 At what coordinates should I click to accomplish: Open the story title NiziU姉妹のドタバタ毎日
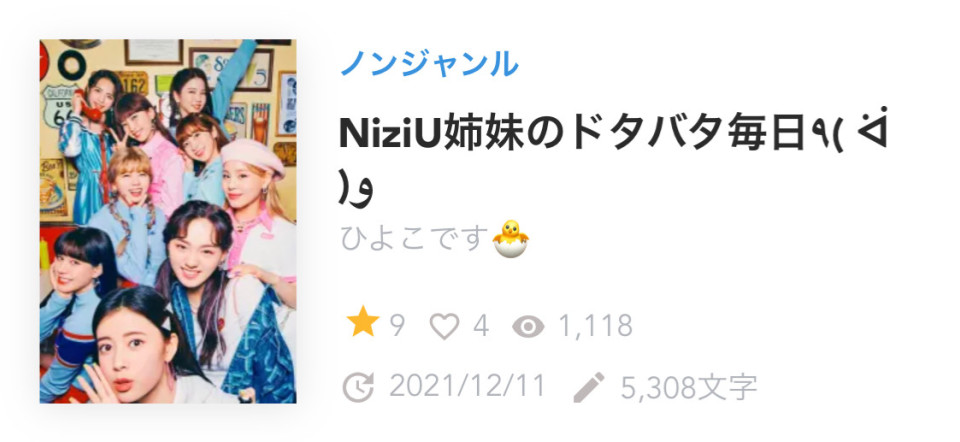pyautogui.click(x=571, y=135)
